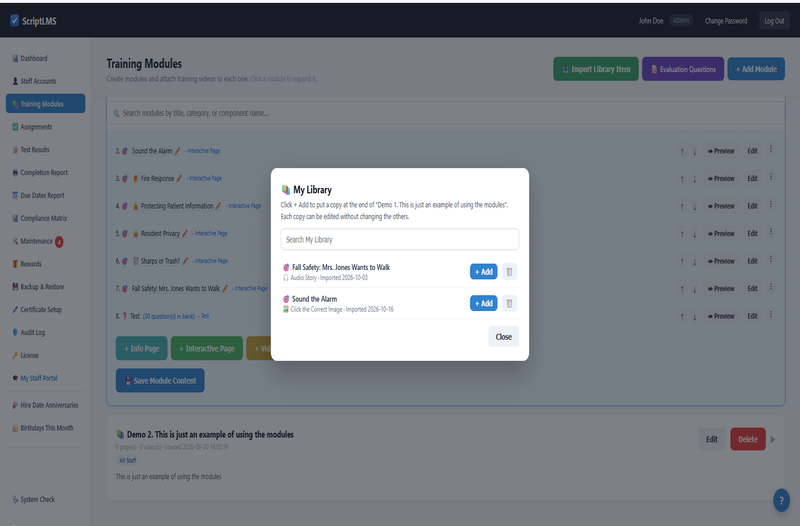
Task: Open more options for Protecting Patient Information
Action: [x=771, y=204]
